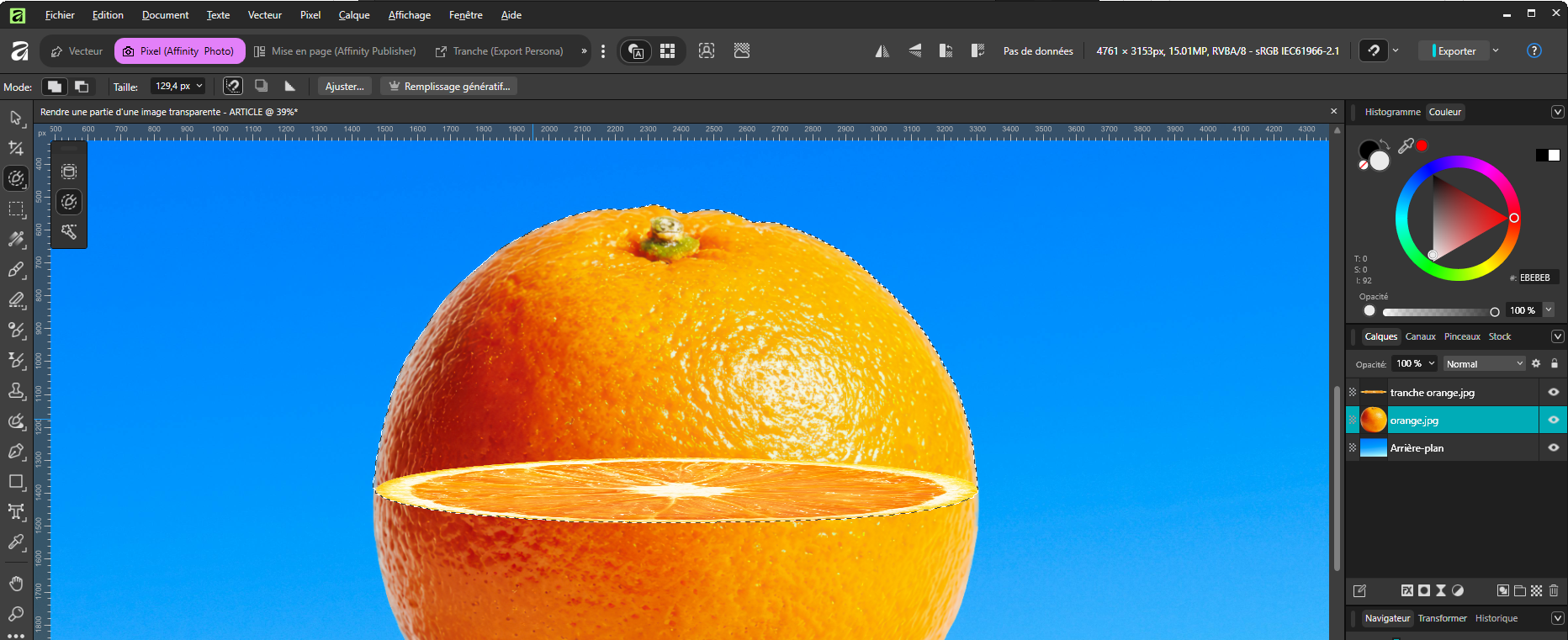Toggle visibility of the Arrière-plan layer
This screenshot has height=640, width=1568.
(x=1553, y=448)
